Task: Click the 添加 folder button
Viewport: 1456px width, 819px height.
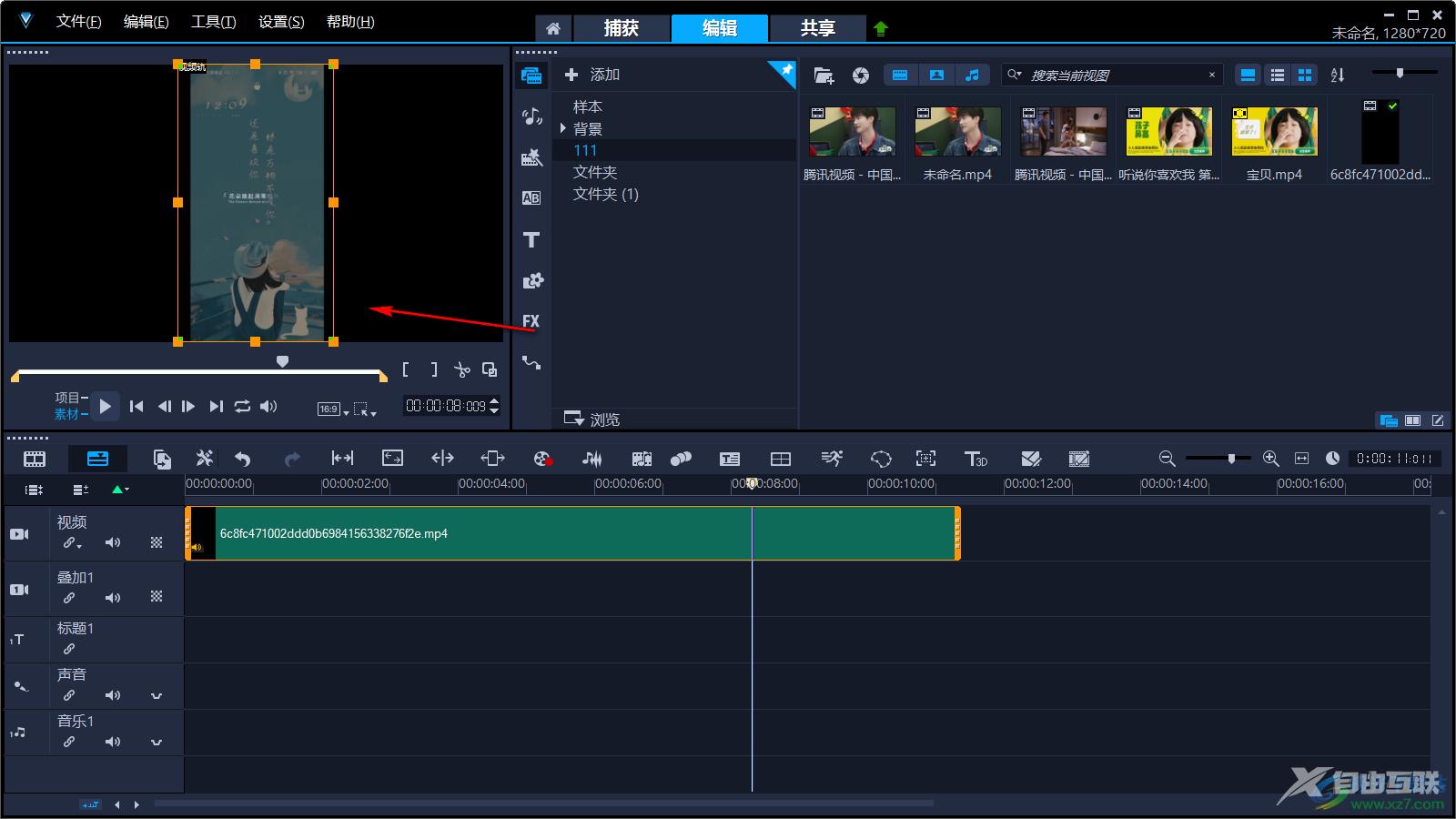Action: [x=592, y=75]
